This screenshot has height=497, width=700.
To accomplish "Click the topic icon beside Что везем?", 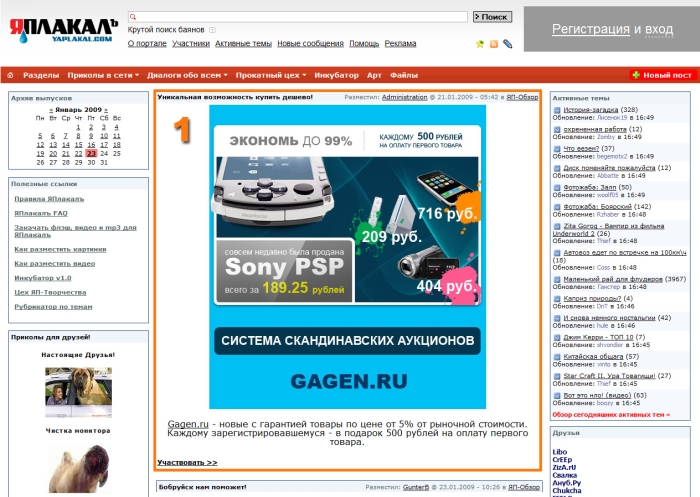I will tap(556, 148).
